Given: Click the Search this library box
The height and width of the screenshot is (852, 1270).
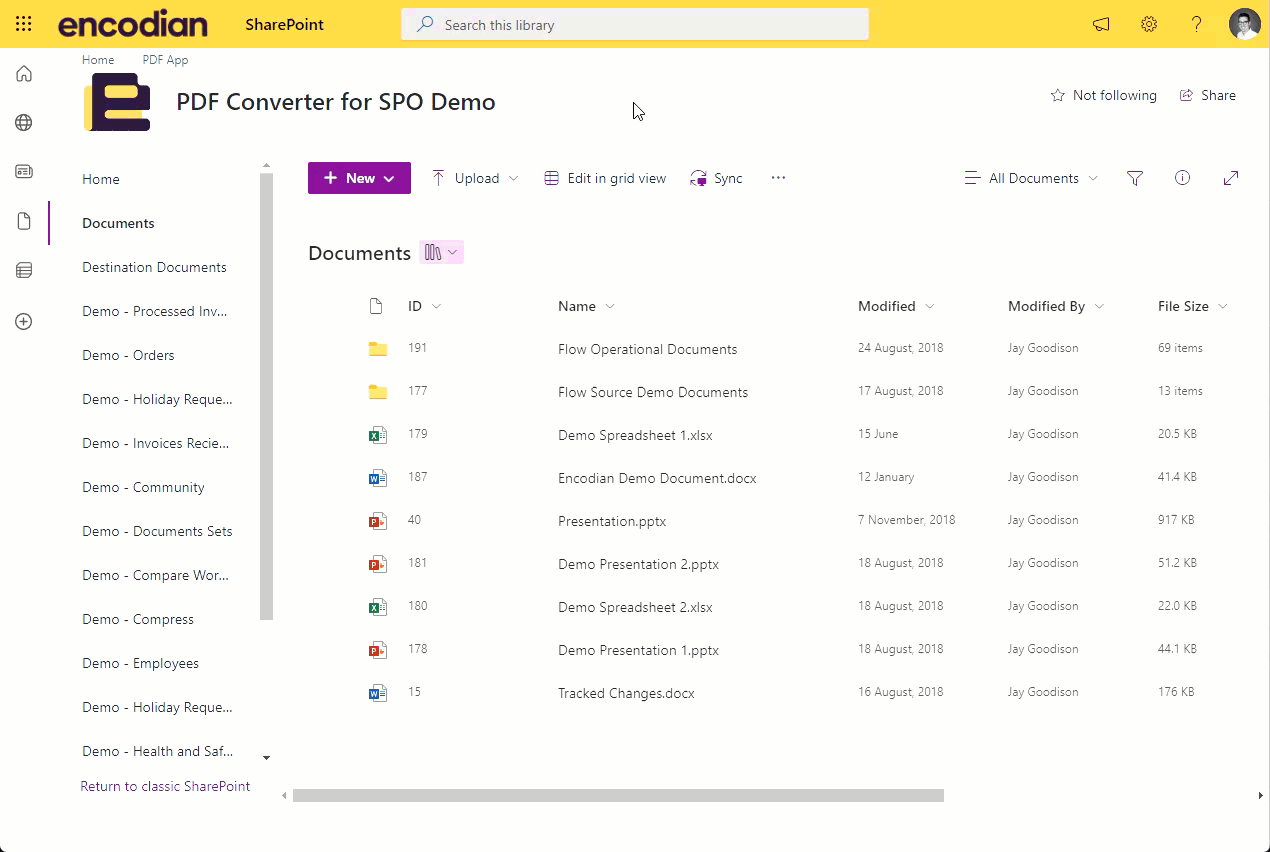Looking at the screenshot, I should tap(635, 25).
